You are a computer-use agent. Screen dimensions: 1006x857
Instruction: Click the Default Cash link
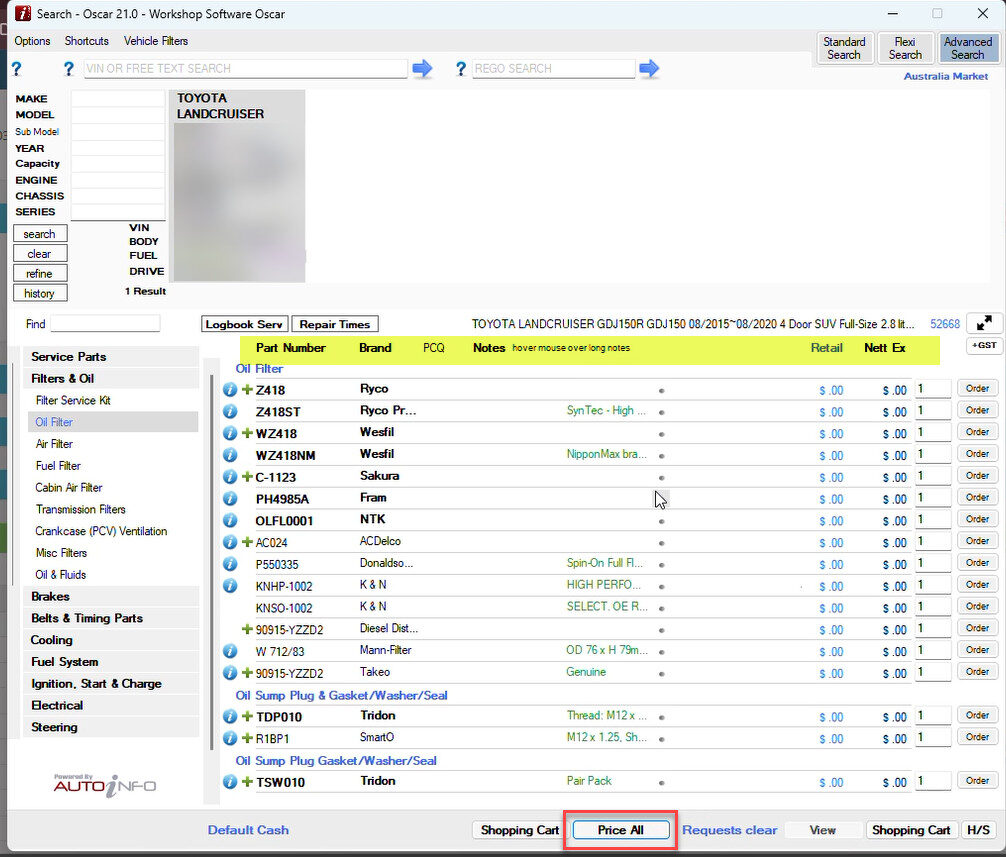pos(248,829)
